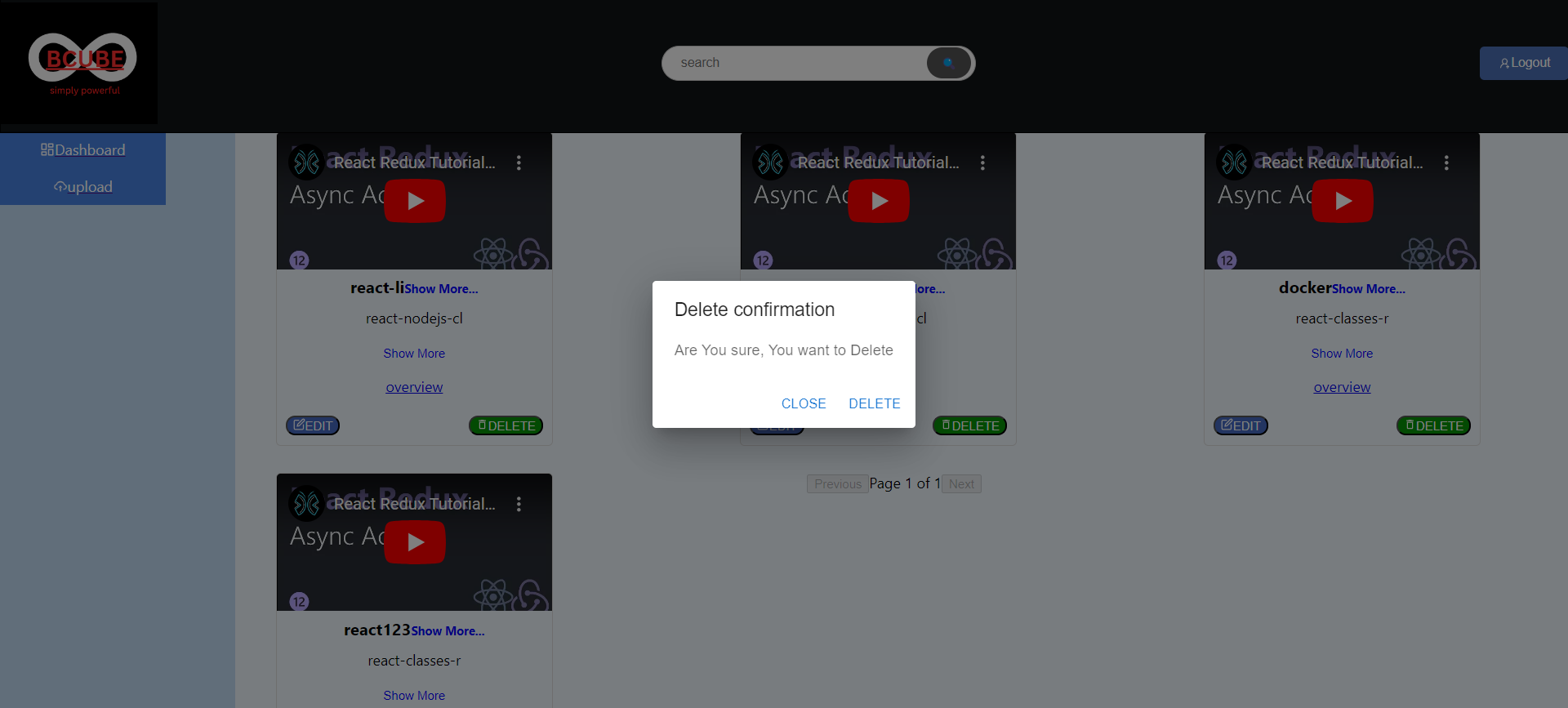The height and width of the screenshot is (708, 1568).
Task: Click 'react-classes-r' text on react123 card
Action: [414, 661]
